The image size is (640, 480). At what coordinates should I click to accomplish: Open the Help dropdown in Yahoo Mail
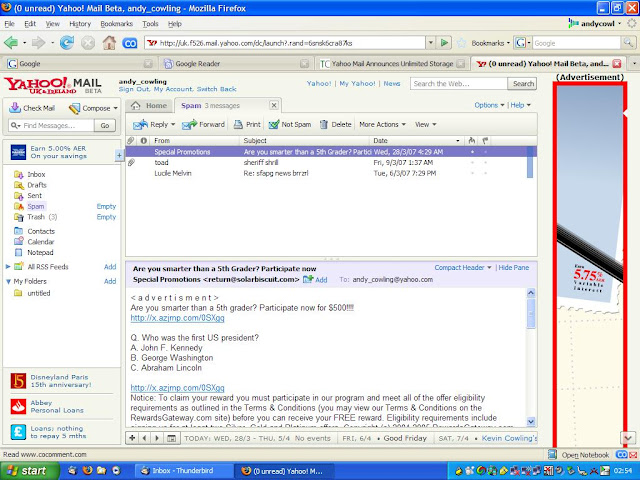click(x=520, y=105)
